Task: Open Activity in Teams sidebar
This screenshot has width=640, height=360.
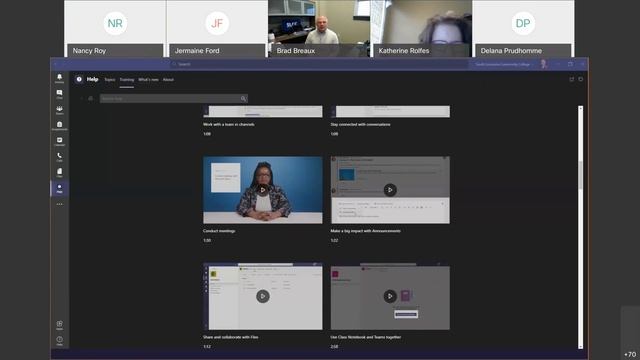Action: point(60,78)
